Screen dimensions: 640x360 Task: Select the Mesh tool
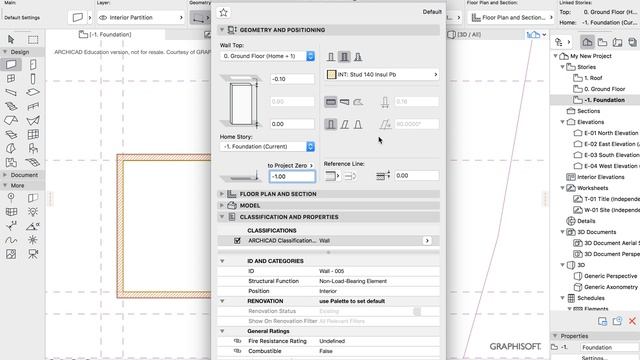click(x=33, y=162)
